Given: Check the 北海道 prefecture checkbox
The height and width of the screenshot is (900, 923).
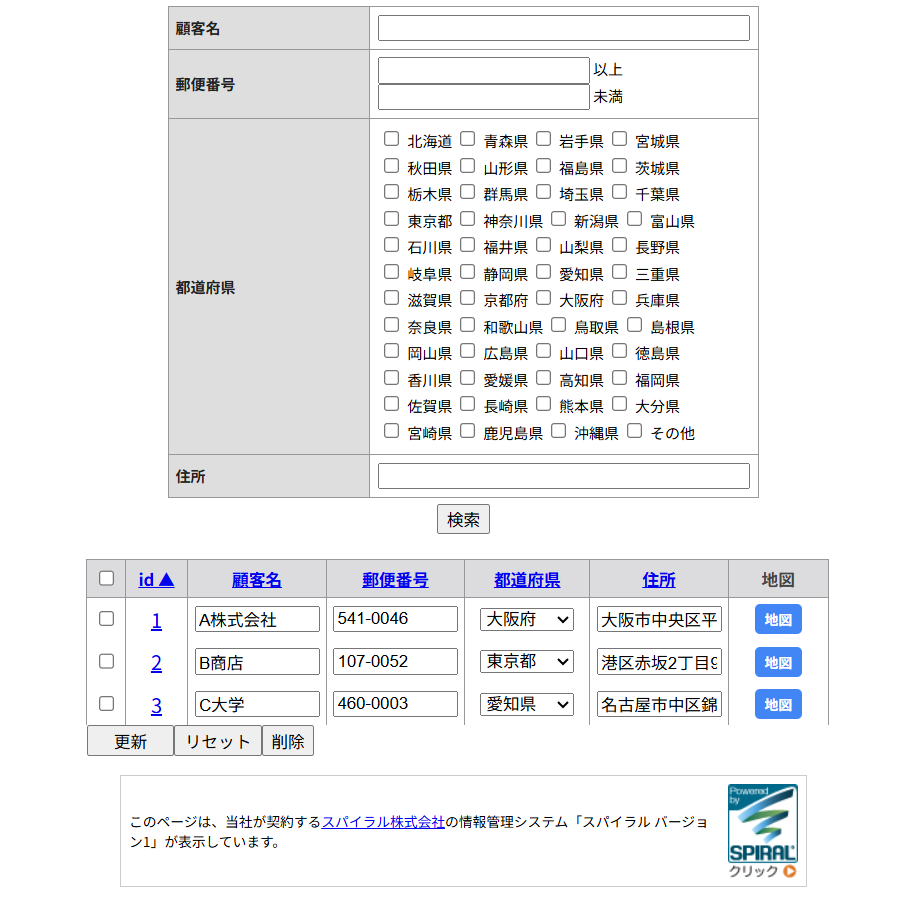Looking at the screenshot, I should (392, 140).
